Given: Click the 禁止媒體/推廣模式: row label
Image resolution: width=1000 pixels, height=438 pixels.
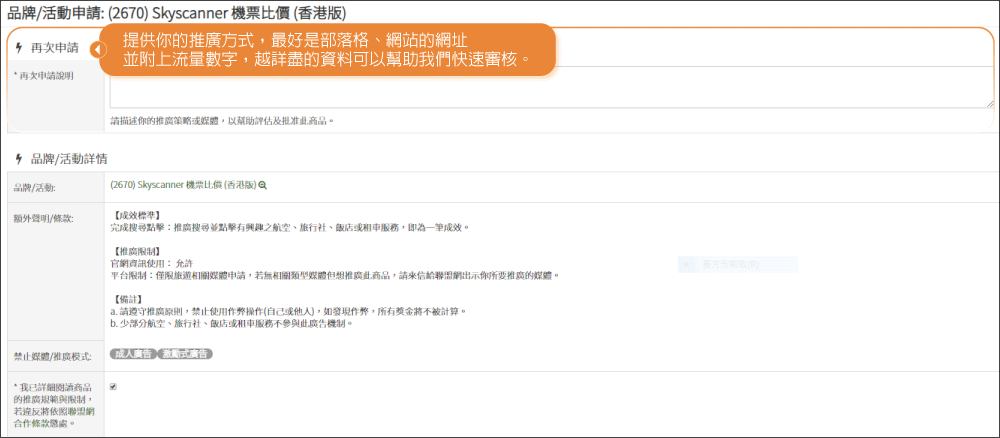Looking at the screenshot, I should click(x=52, y=356).
